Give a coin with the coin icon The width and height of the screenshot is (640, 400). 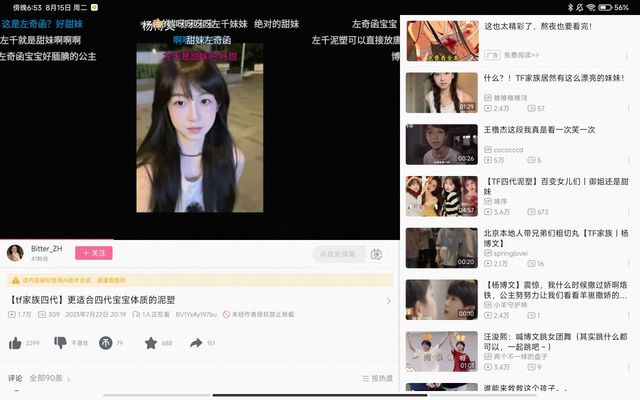[105, 343]
